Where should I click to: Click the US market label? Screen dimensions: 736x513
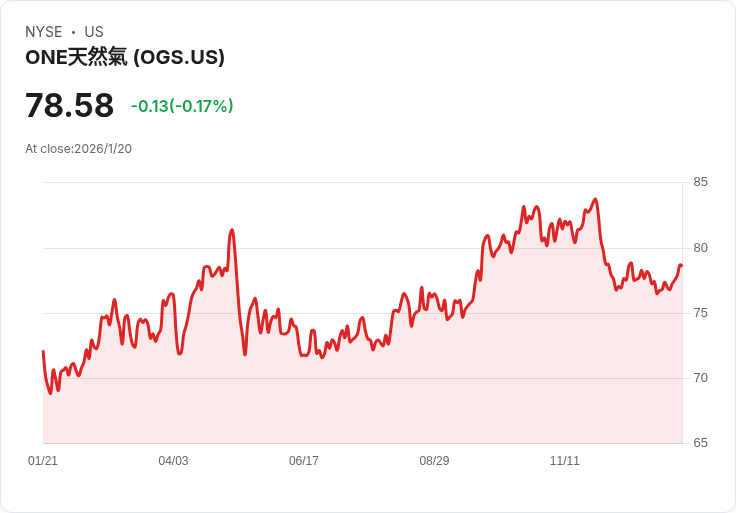pyautogui.click(x=94, y=32)
